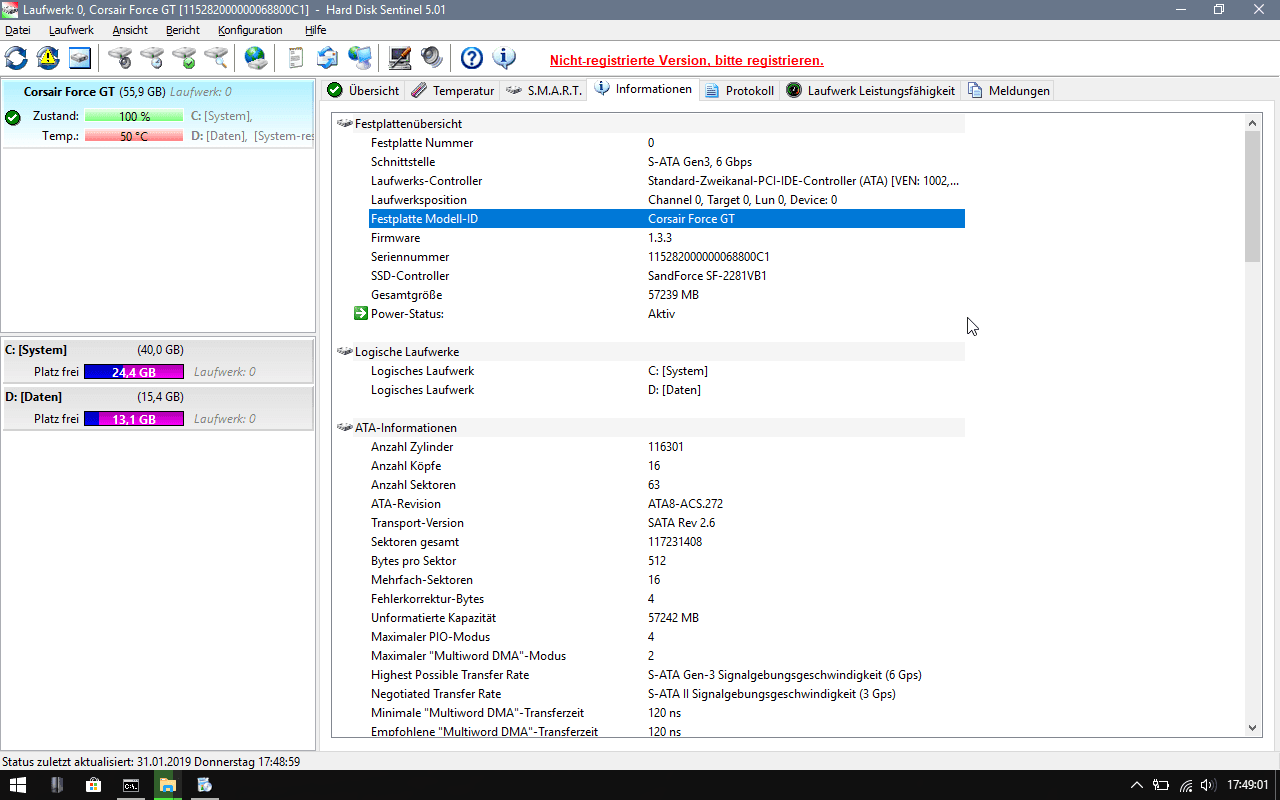Click the clock in the taskbar
The image size is (1280, 800).
coord(1246,785)
